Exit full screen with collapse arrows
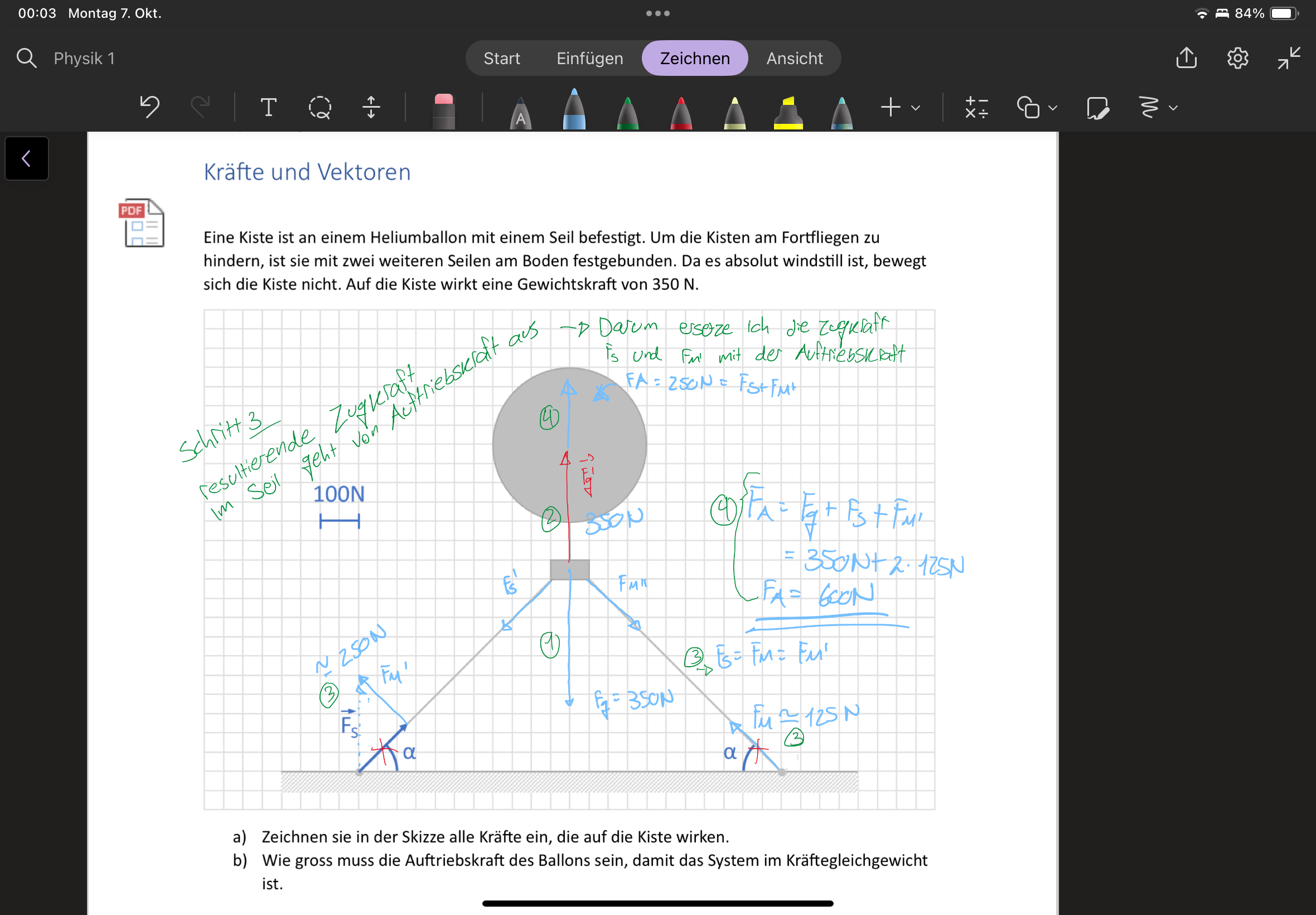This screenshot has width=1316, height=915. [1289, 58]
